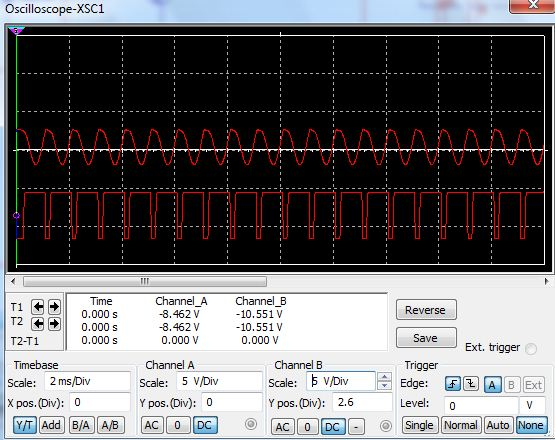
Task: Click the T1 cursor marker atop display
Action: coord(16,31)
